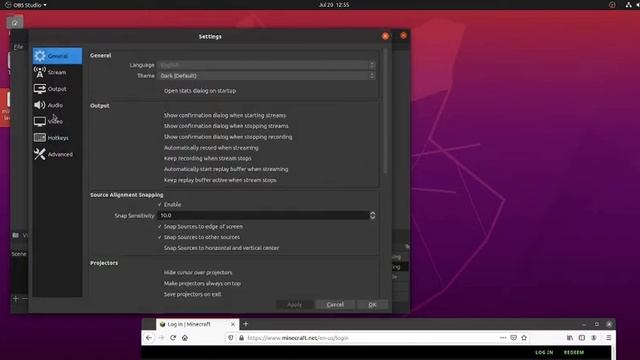Click browser Back arrow button

[149, 338]
